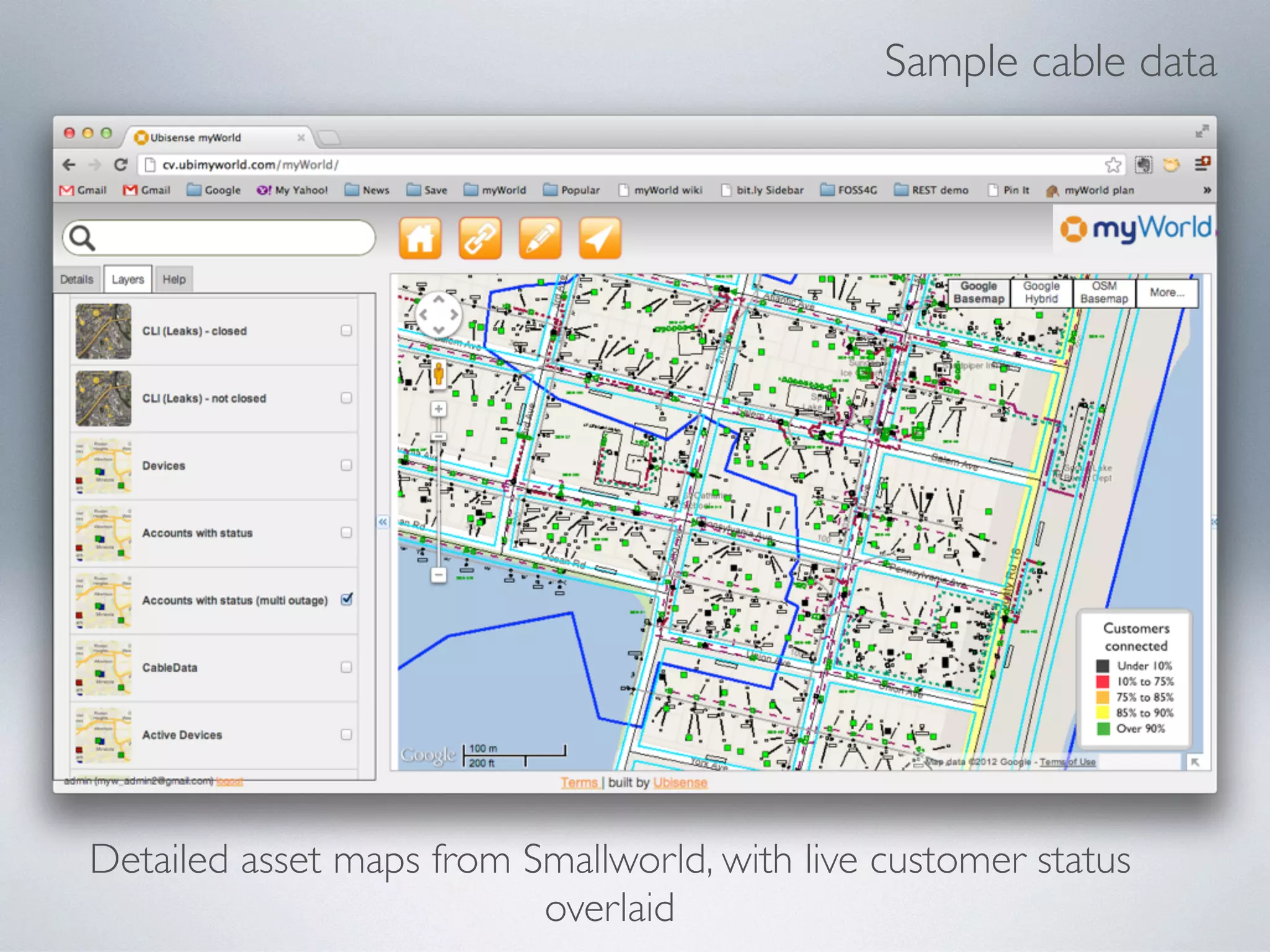The image size is (1270, 952).
Task: Open the FOSS4G bookmarks folder
Action: (848, 190)
